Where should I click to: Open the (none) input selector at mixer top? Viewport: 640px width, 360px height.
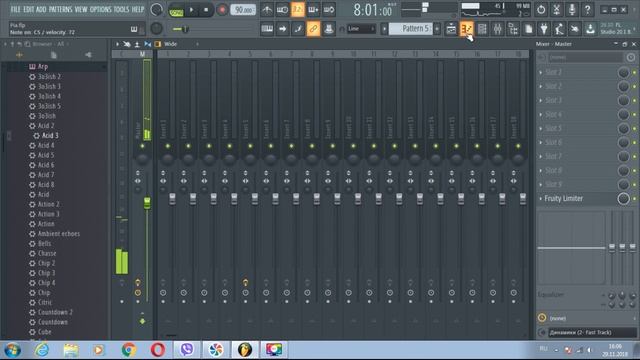[585, 58]
